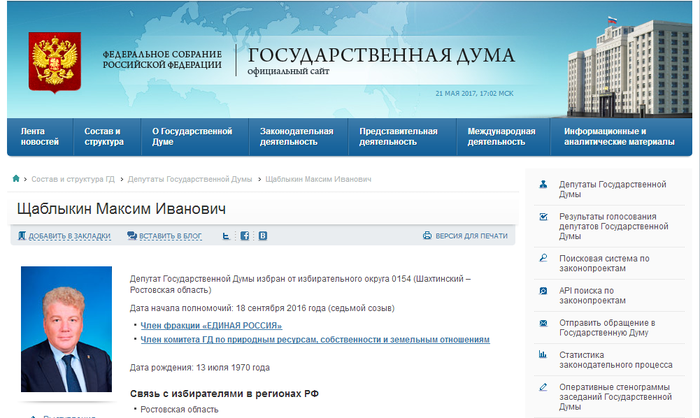The width and height of the screenshot is (700, 418).
Task: Open Версия для печати link
Action: [x=471, y=236]
